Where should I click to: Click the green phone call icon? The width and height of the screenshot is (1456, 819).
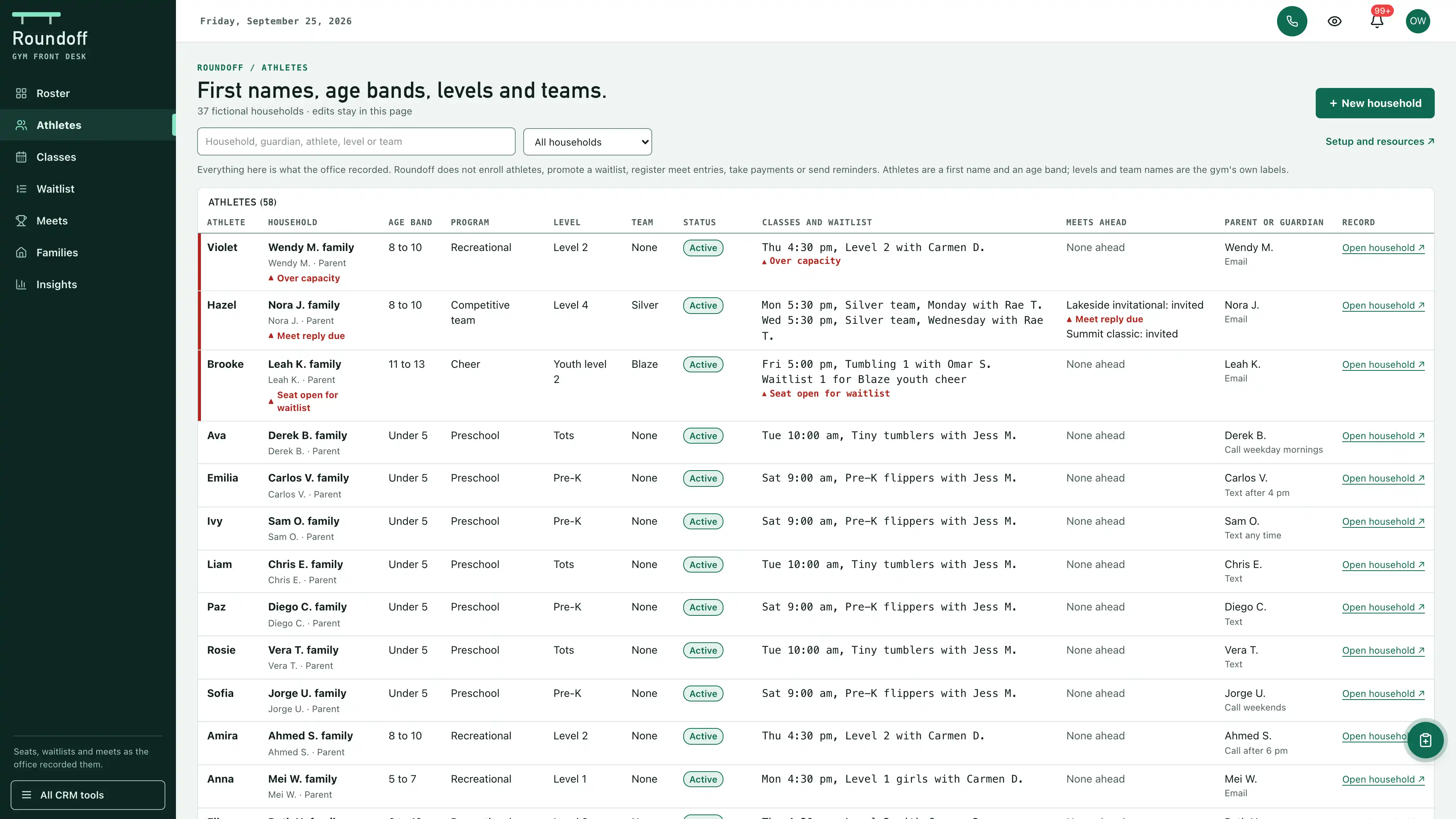click(1291, 21)
